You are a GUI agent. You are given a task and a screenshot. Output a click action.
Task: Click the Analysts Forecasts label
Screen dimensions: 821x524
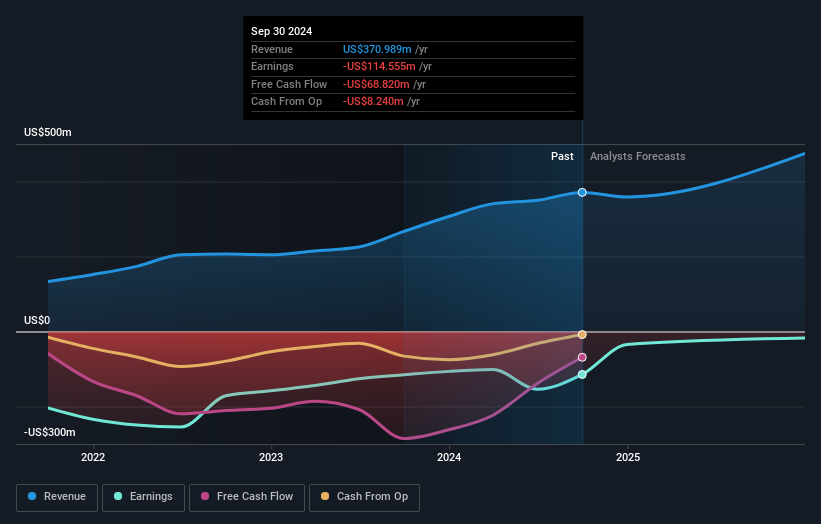click(638, 157)
